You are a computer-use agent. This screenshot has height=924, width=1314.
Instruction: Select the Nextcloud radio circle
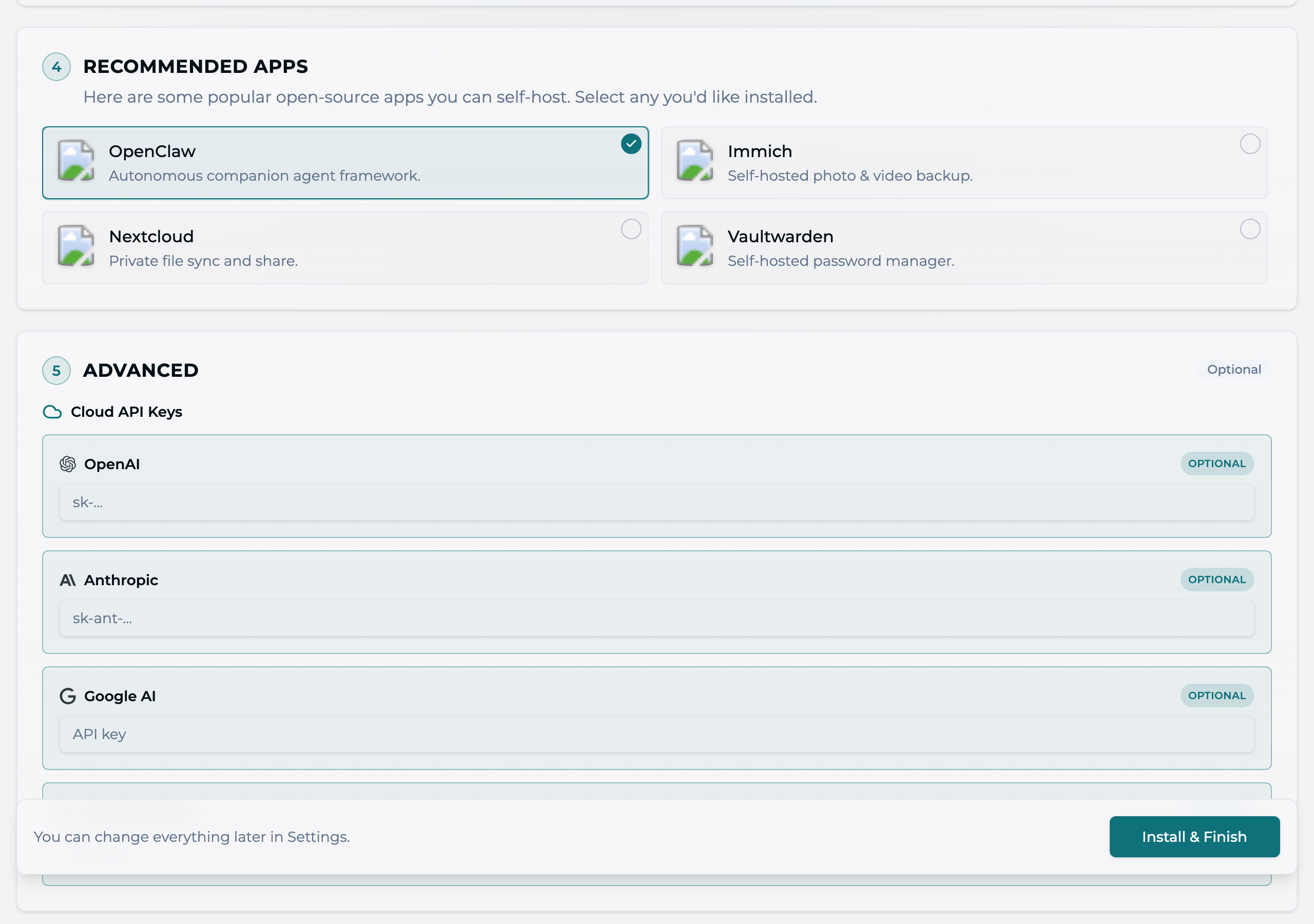click(x=631, y=229)
